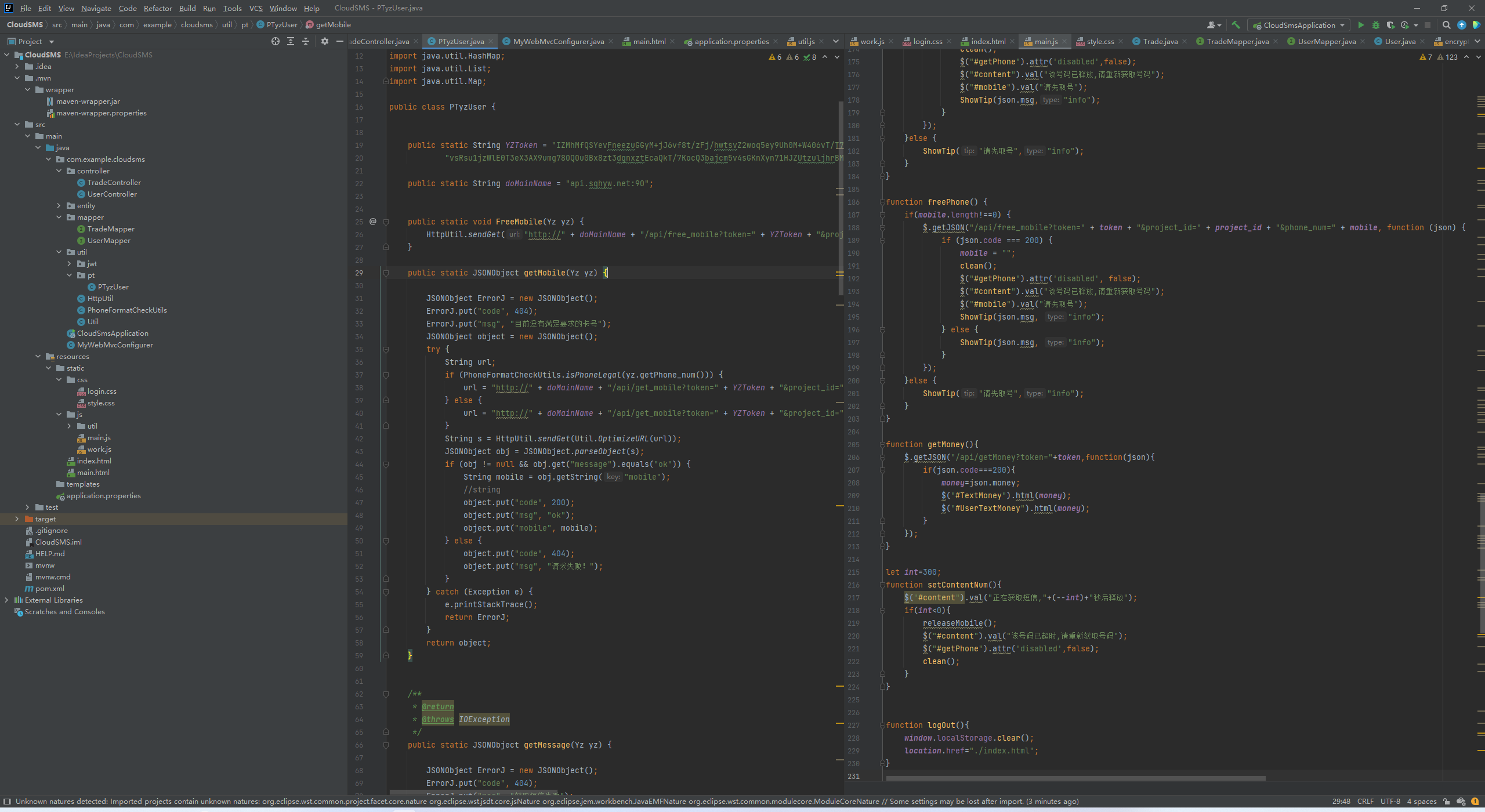Switch to MyWebMvcConfigurer.java tab

point(558,41)
